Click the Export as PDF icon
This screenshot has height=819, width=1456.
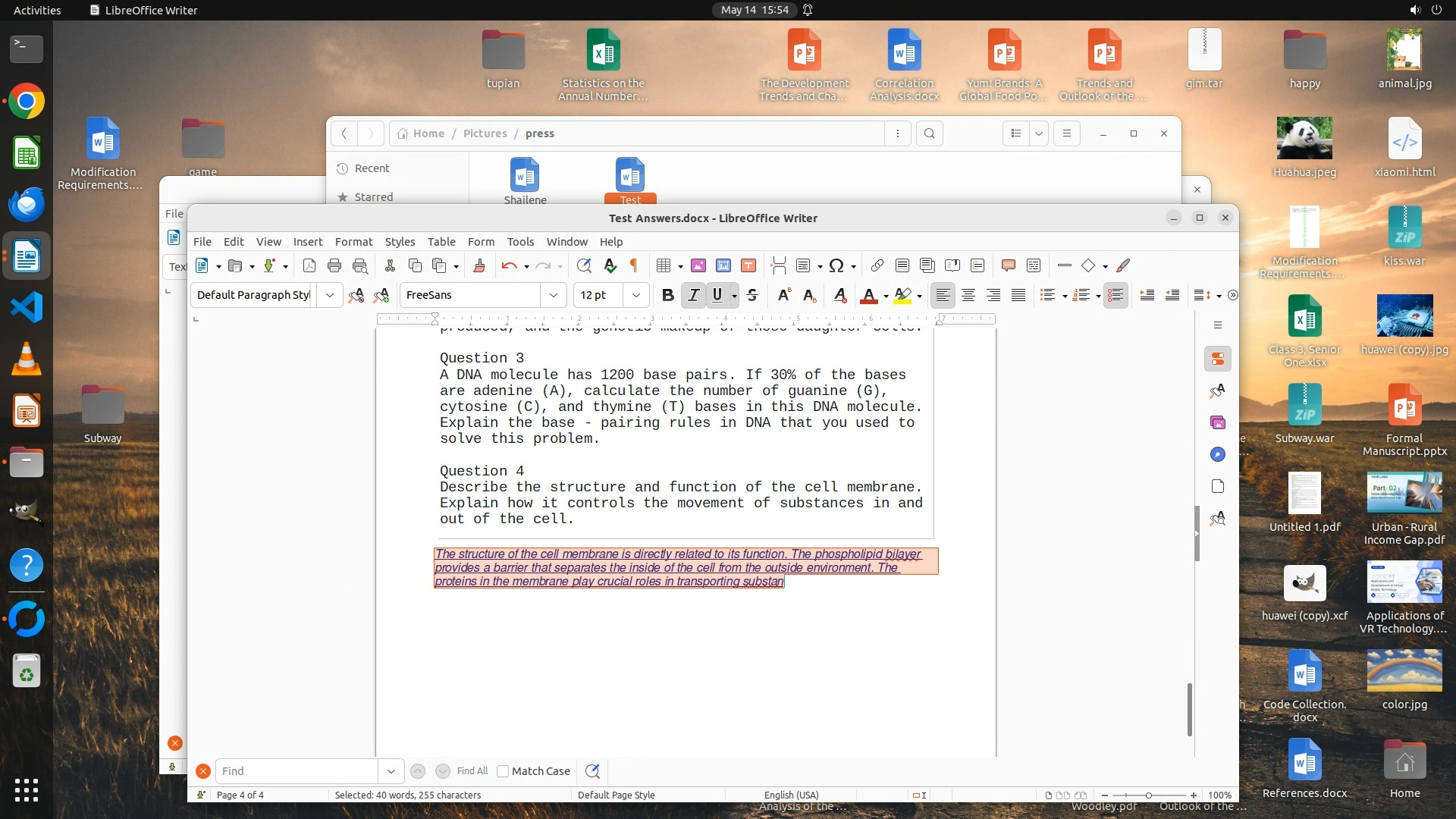point(309,265)
